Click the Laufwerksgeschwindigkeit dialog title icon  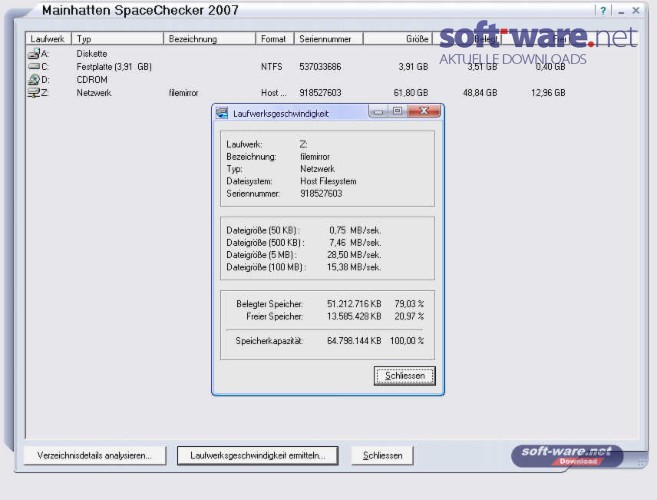coord(222,113)
